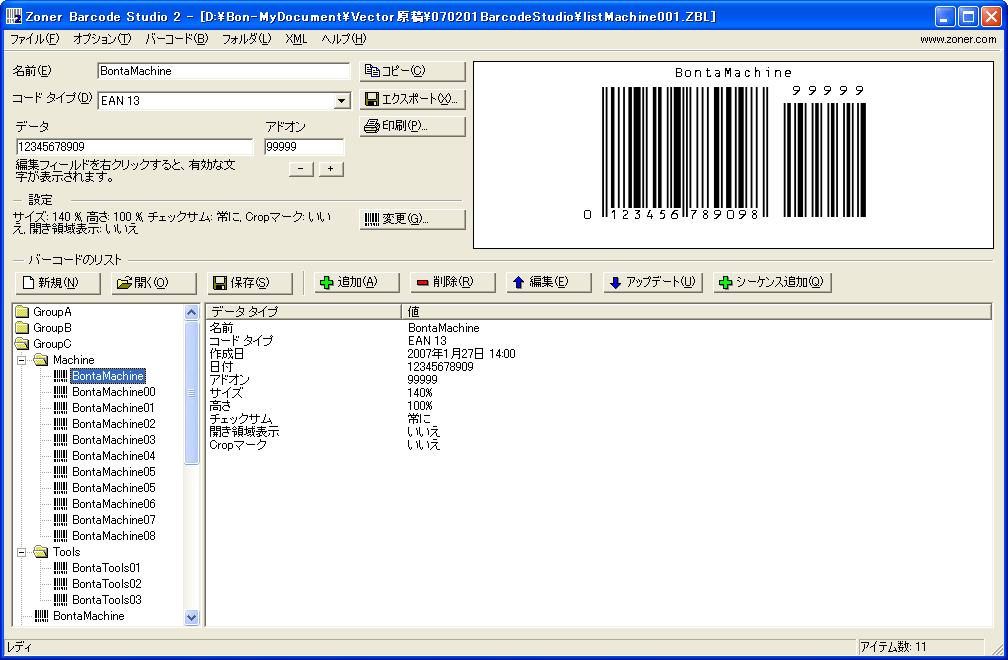
Task: Open the 印刷(P) print dialog button
Action: 412,126
